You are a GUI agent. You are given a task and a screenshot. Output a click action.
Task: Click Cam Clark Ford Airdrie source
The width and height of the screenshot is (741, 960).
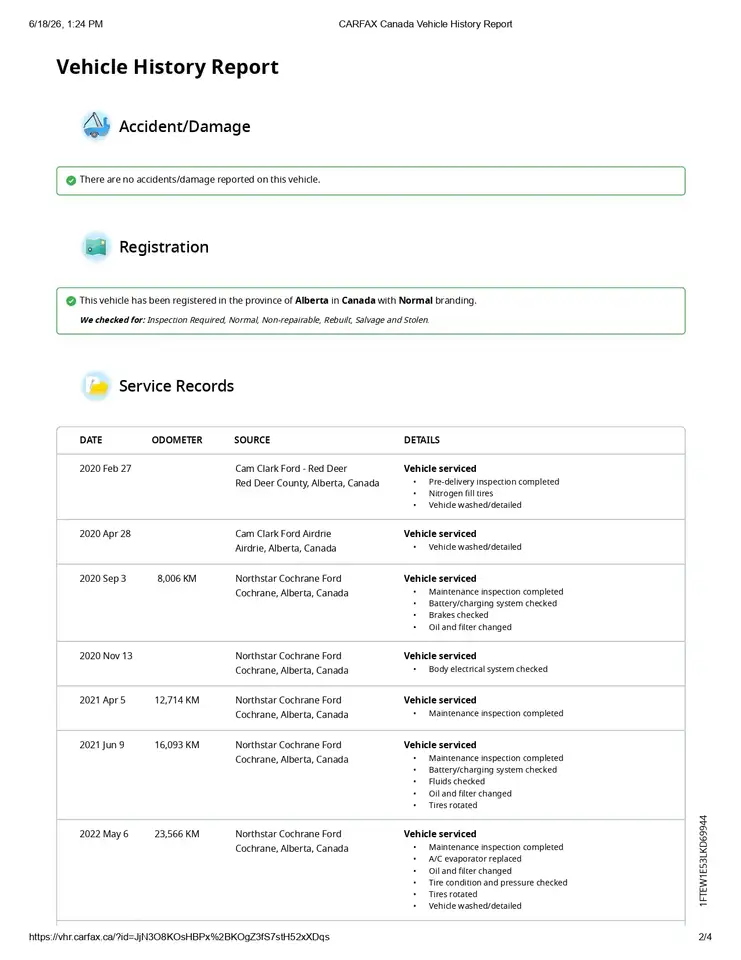point(283,533)
